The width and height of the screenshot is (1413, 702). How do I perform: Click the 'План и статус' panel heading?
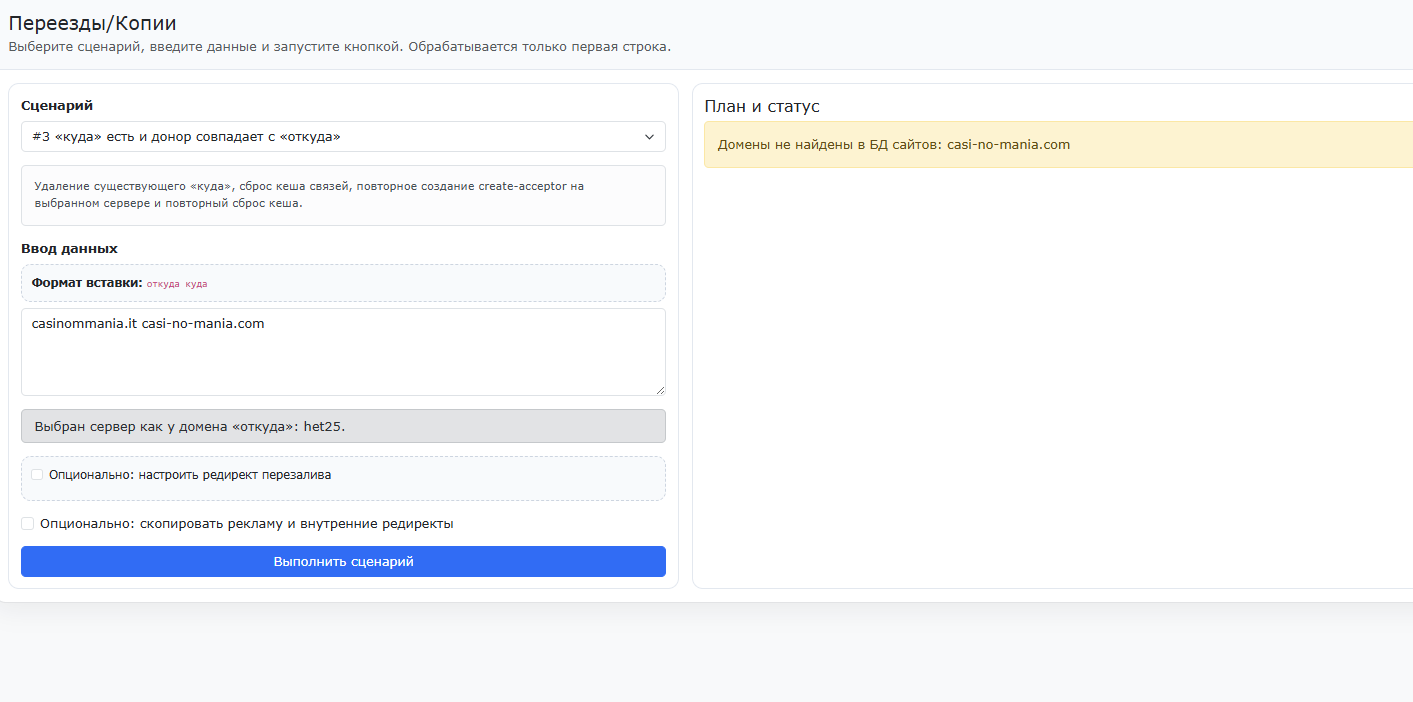[762, 106]
